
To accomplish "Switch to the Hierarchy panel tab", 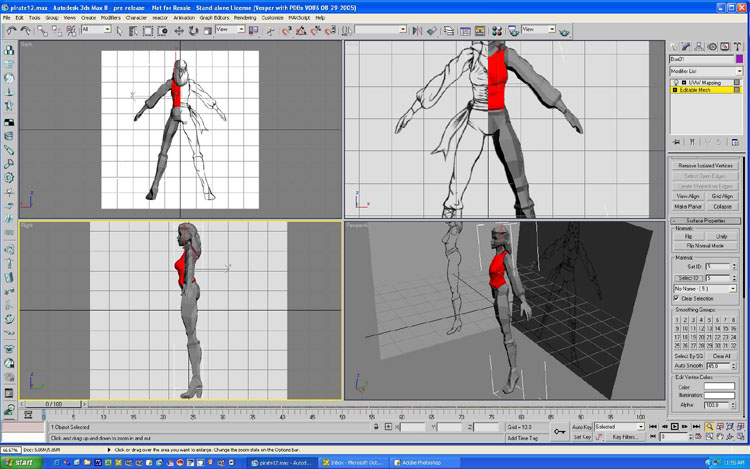I will (x=700, y=46).
